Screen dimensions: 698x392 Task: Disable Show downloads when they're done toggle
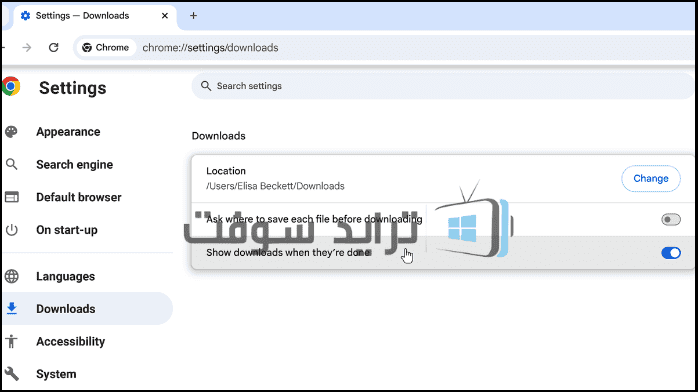pyautogui.click(x=670, y=253)
